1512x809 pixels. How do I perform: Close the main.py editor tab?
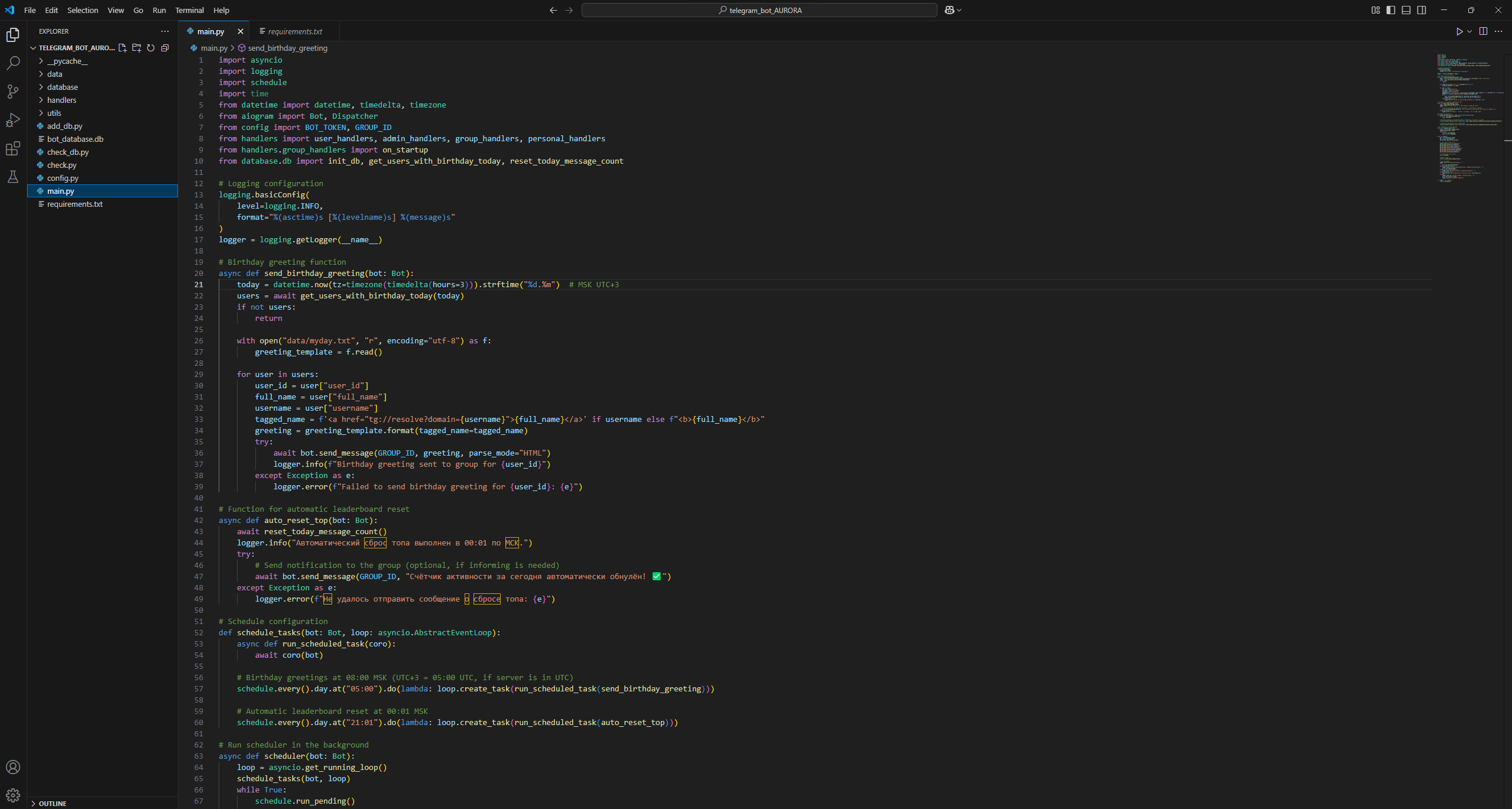pyautogui.click(x=240, y=31)
